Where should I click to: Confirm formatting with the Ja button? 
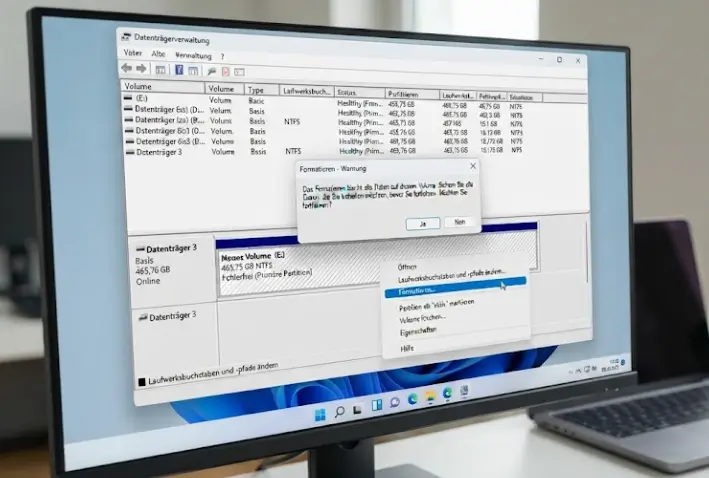[423, 224]
